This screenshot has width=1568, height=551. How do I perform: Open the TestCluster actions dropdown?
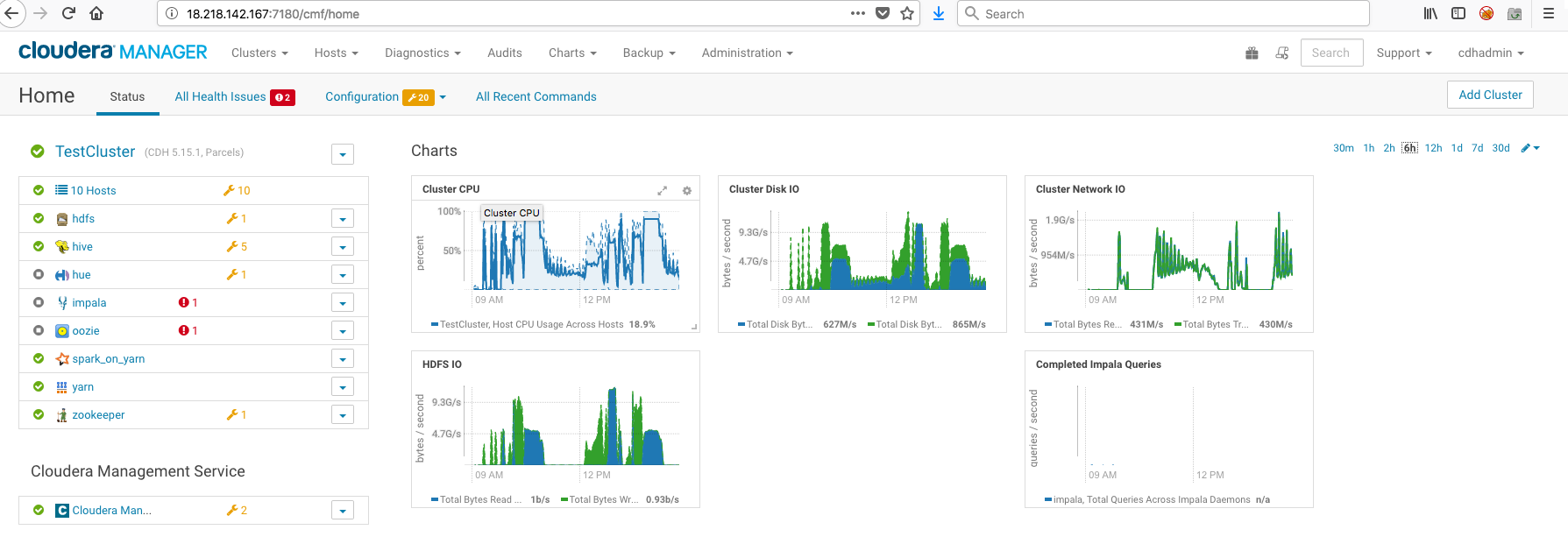(x=343, y=155)
